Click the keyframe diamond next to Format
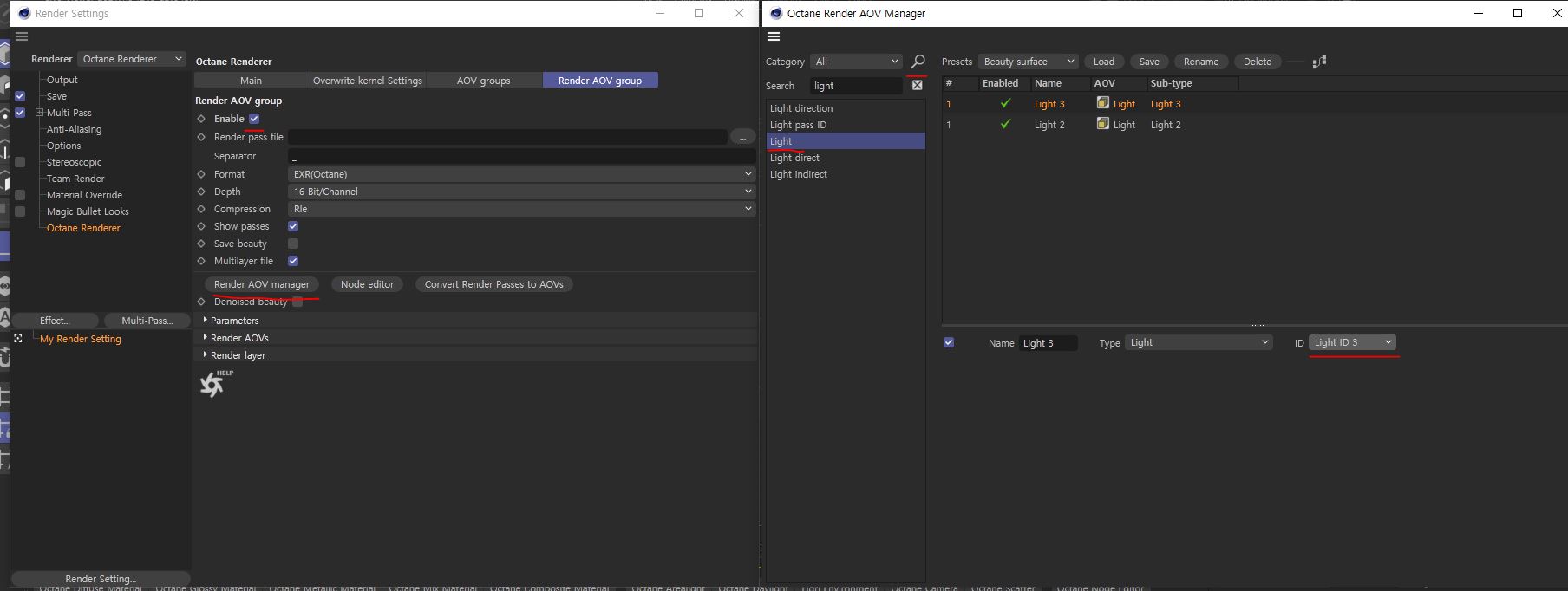 click(x=201, y=174)
